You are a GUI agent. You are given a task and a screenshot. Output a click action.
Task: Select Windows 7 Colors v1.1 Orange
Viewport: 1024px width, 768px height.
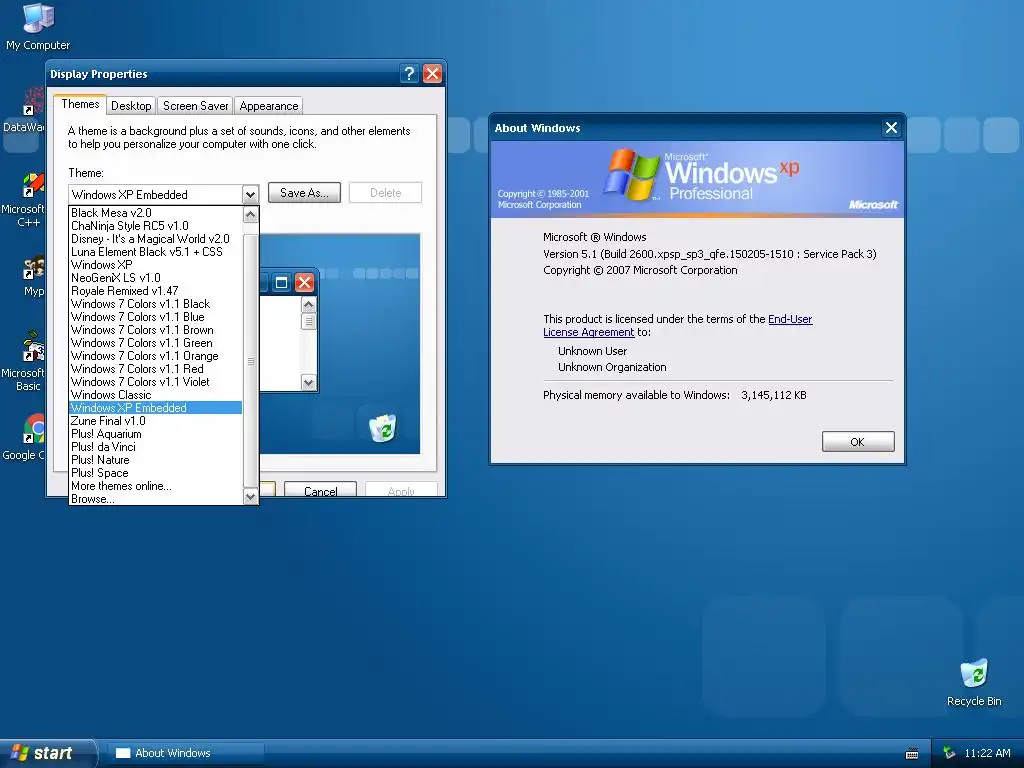pyautogui.click(x=155, y=357)
